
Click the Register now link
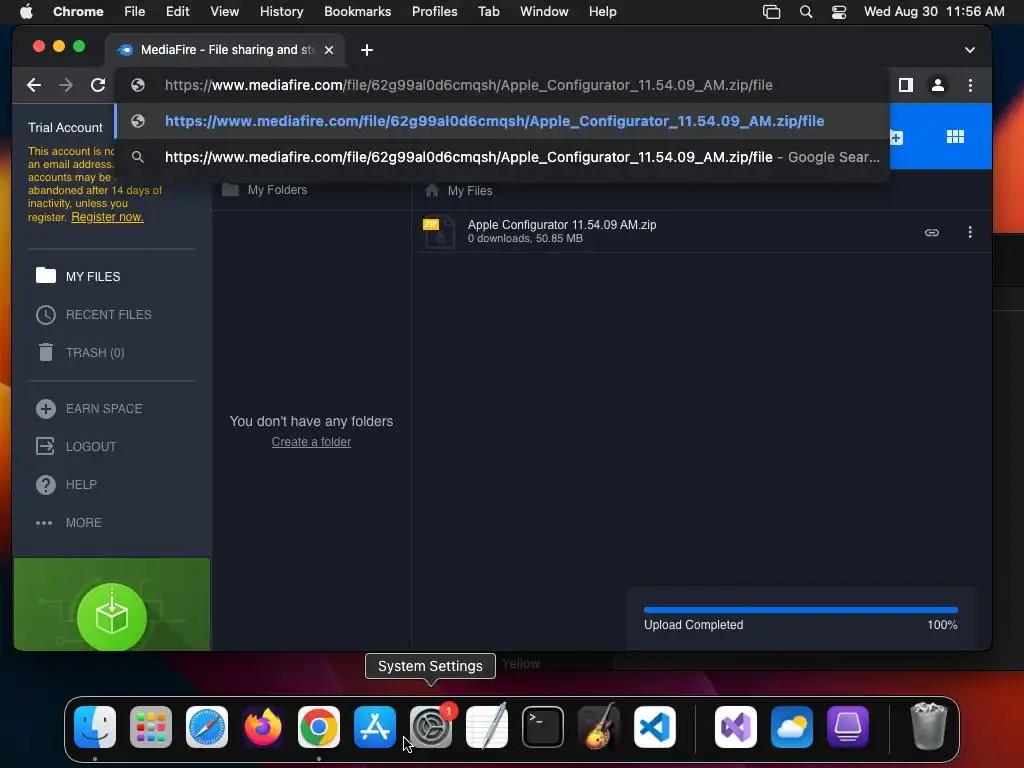point(107,217)
